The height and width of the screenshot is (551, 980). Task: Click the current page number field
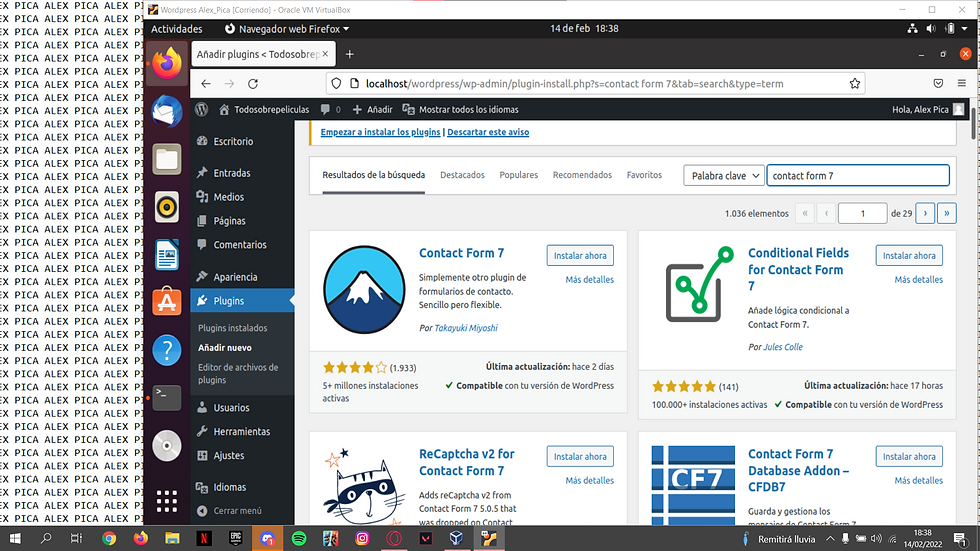point(862,213)
